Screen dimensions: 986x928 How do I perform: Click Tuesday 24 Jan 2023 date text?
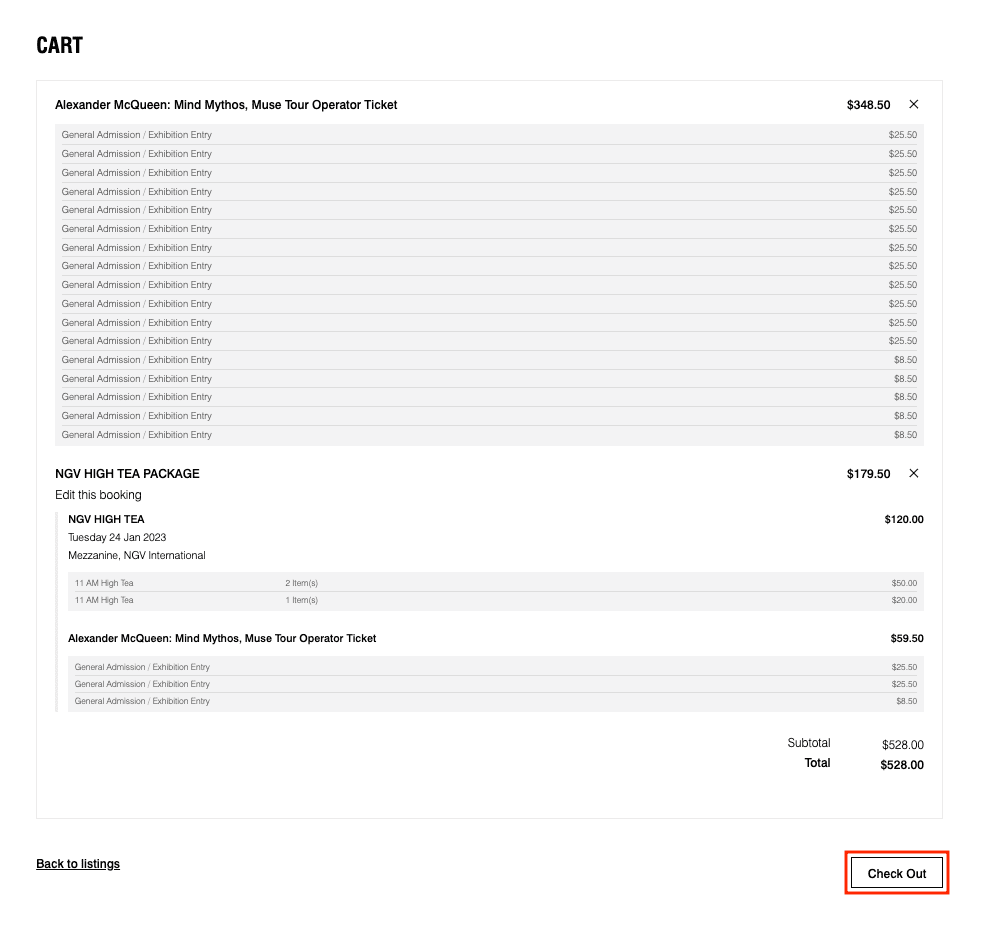coord(117,537)
